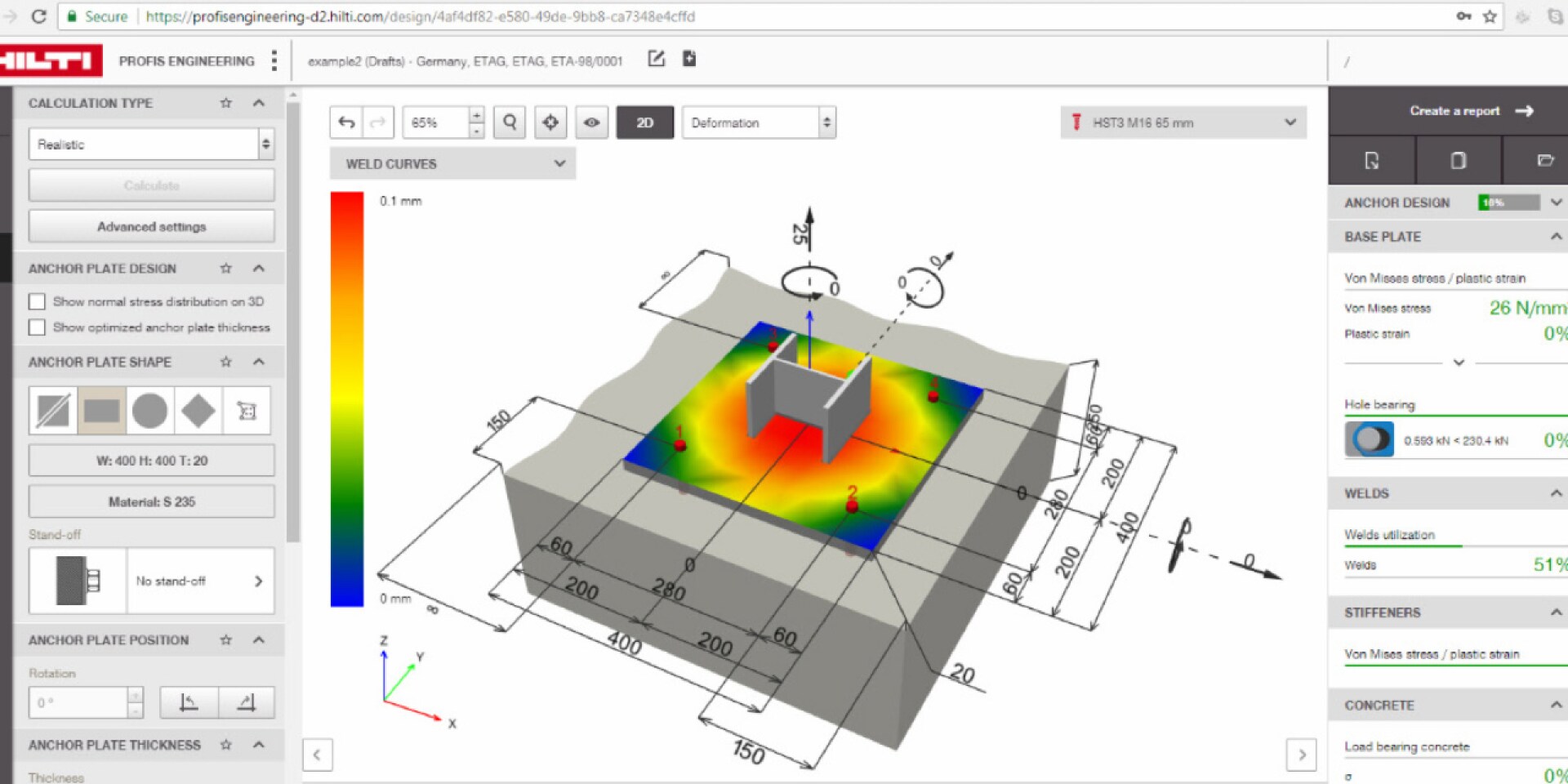
Task: Enable Show normal stress distribution on 3D
Action: point(37,301)
